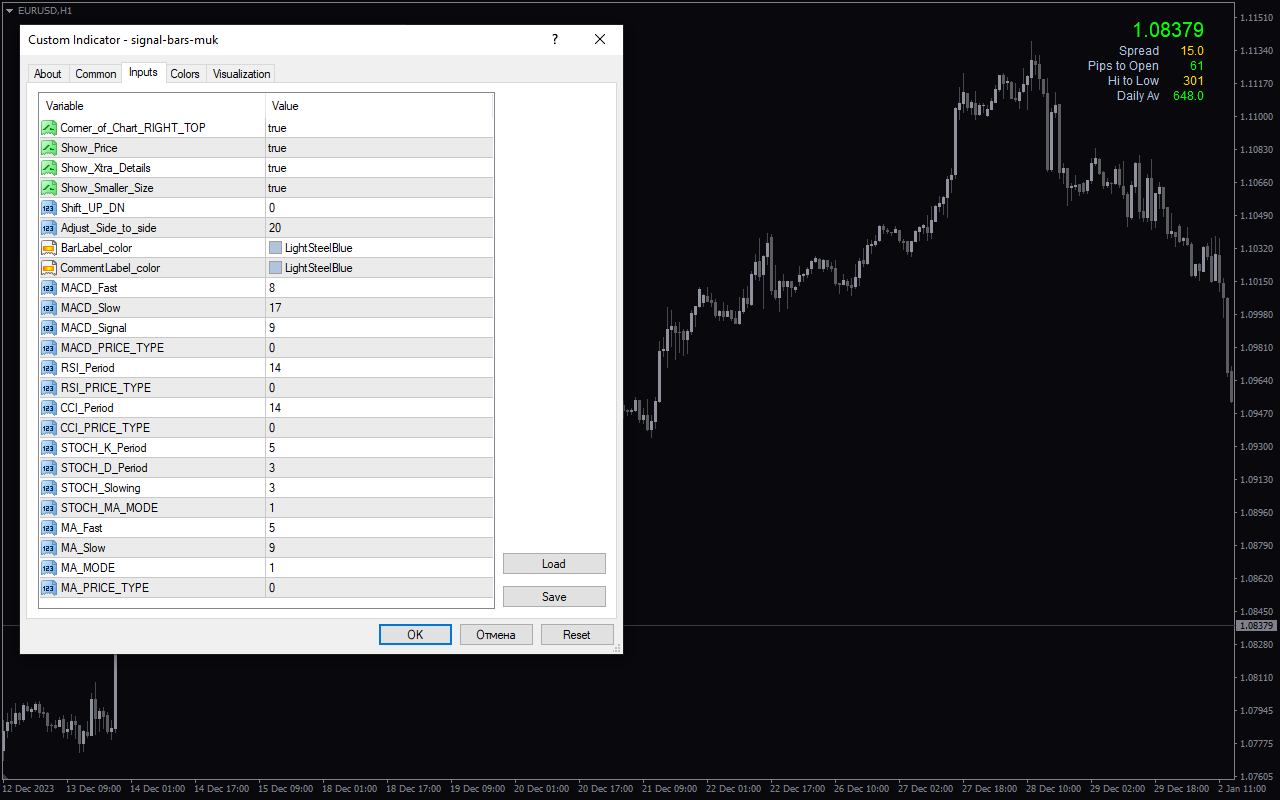The image size is (1280, 800).
Task: Reset inputs with the Reset button
Action: pos(577,635)
